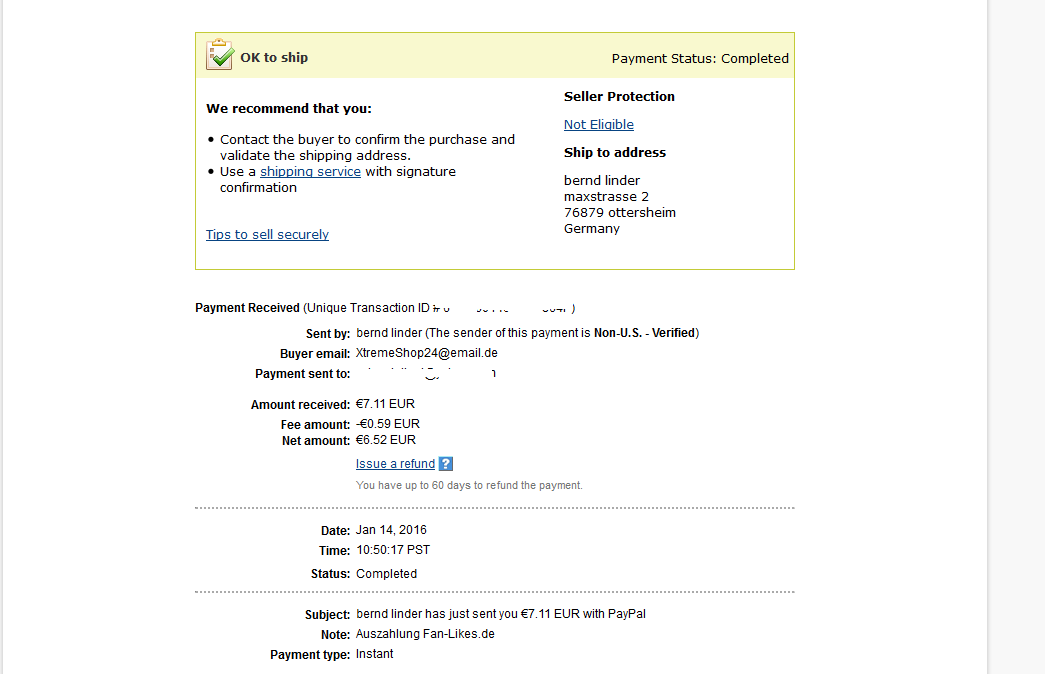Open the Not Eligible seller protection link
The height and width of the screenshot is (674, 1045).
[x=598, y=125]
